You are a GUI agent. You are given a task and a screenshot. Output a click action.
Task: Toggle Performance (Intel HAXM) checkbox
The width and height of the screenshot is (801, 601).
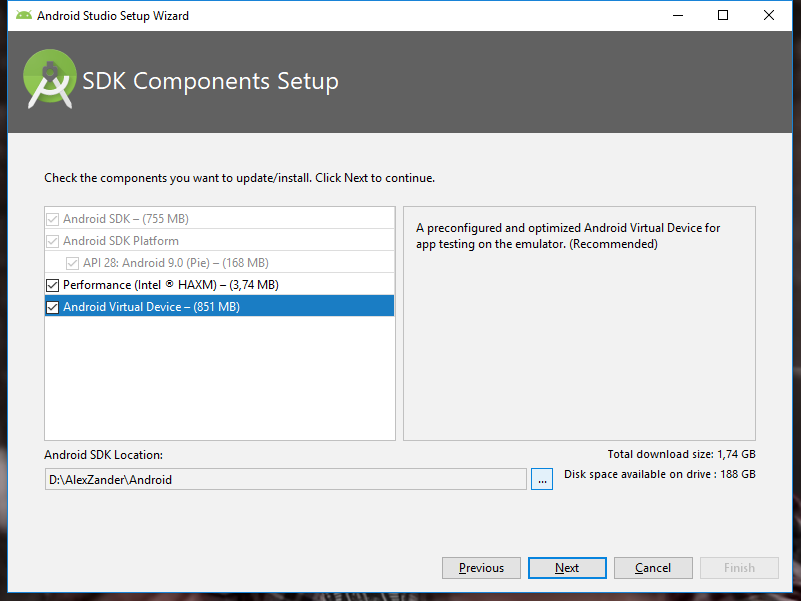point(53,285)
